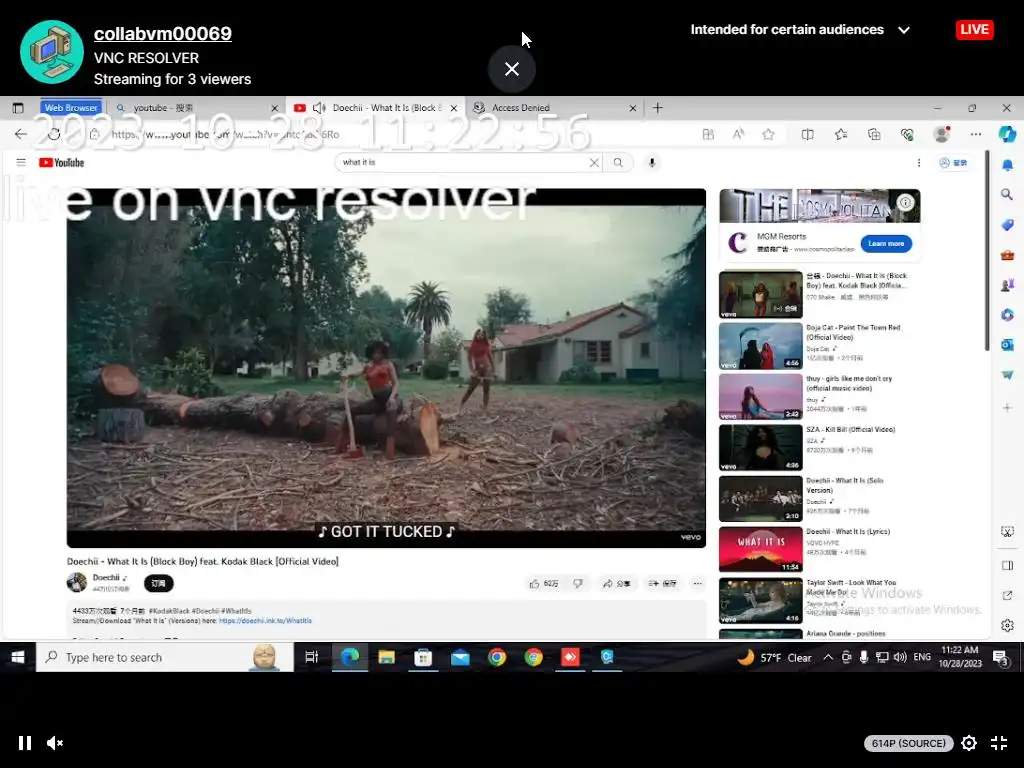Open Browser essentials heart icon

click(907, 134)
